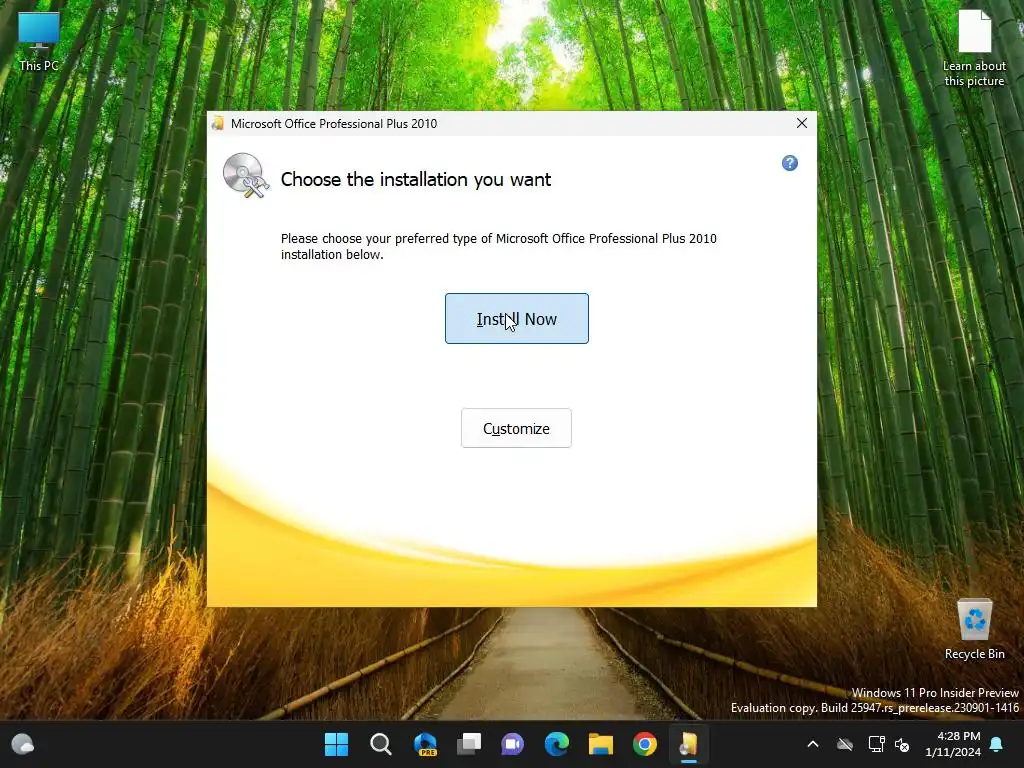Open the Windows Start menu
Image resolution: width=1024 pixels, height=768 pixels.
337,744
